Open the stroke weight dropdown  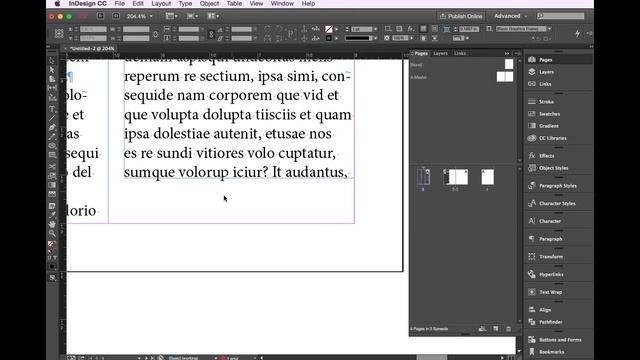[x=376, y=29]
